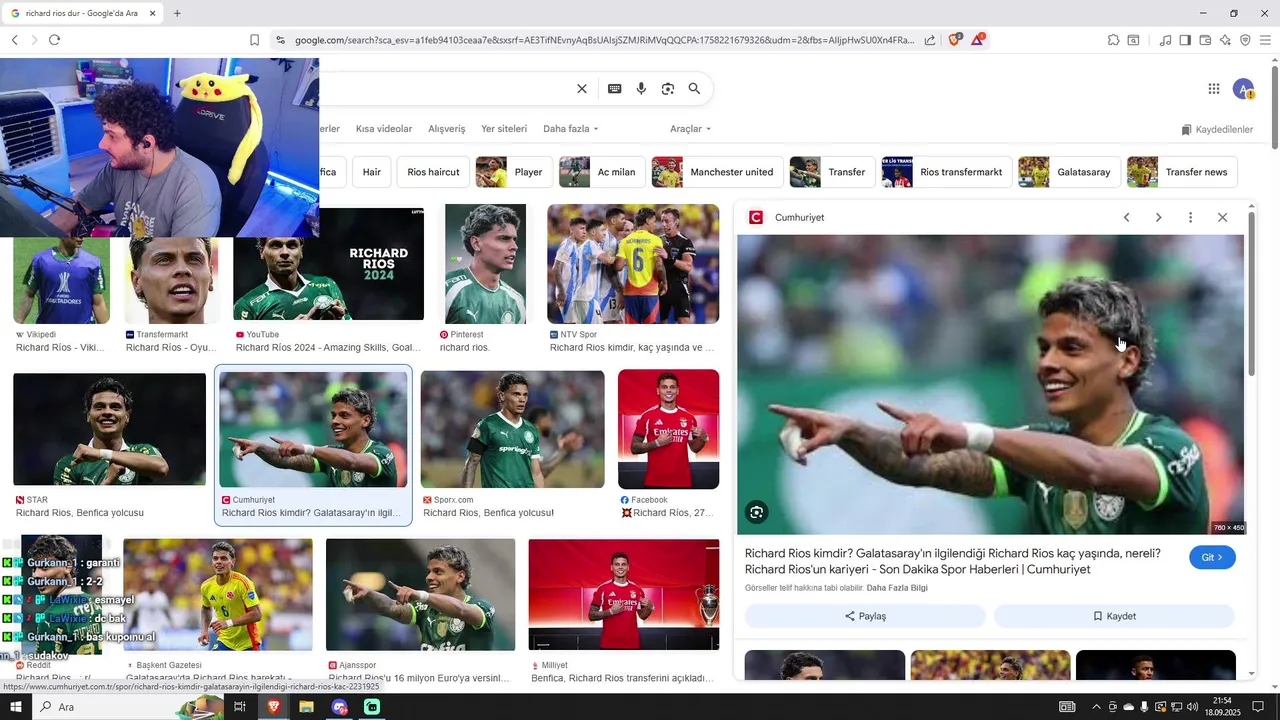The height and width of the screenshot is (720, 1280).
Task: Open NTV Spor Richard Rios kimdir thumbnail
Action: [x=633, y=264]
